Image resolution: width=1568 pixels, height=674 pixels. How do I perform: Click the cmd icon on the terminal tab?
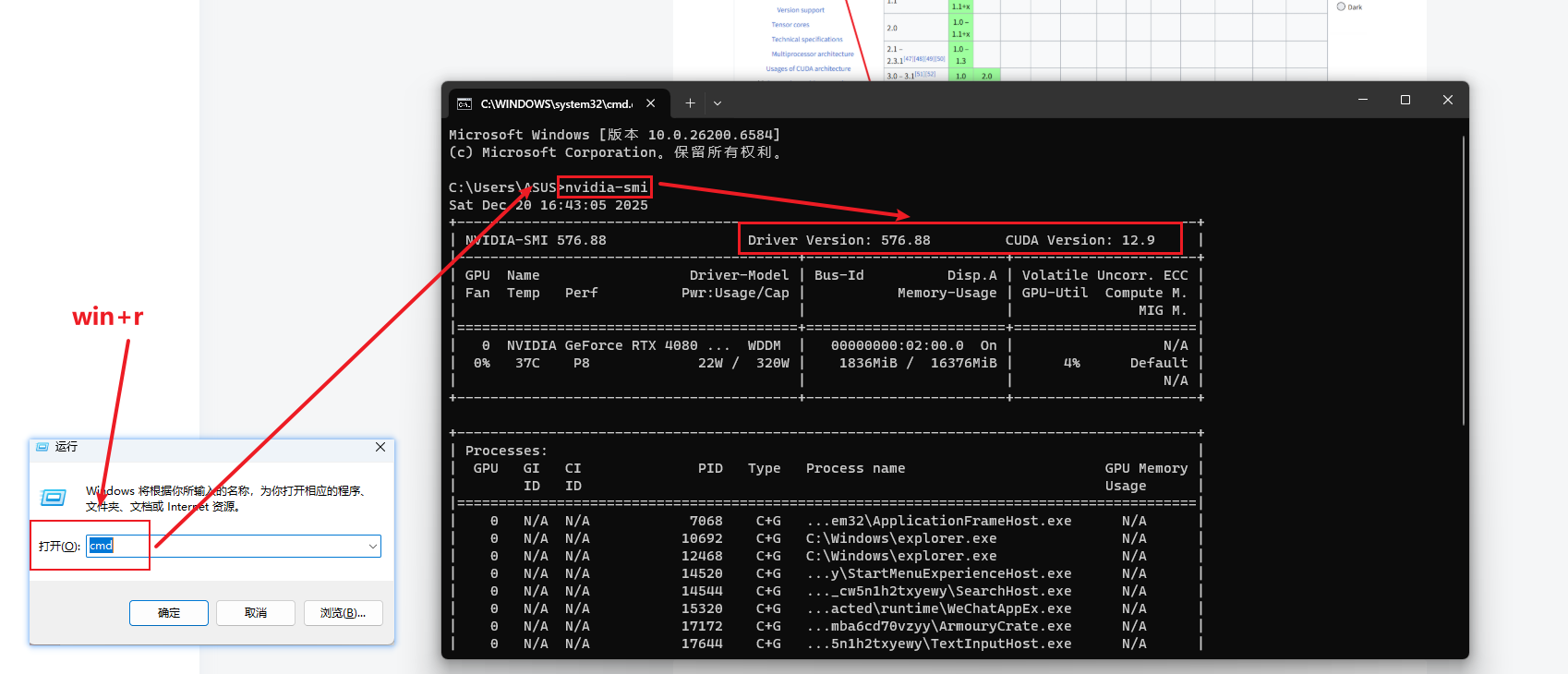[464, 103]
